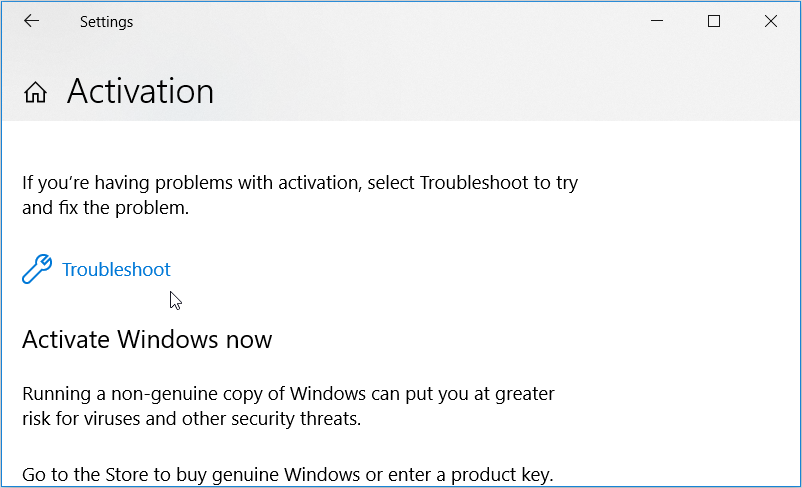The height and width of the screenshot is (488, 802).
Task: Open Settings home via the house icon
Action: tap(36, 93)
